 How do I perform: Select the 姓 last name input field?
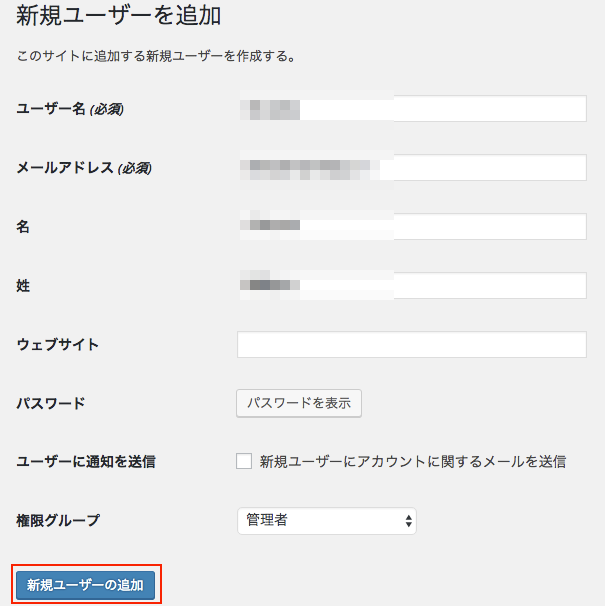pyautogui.click(x=411, y=285)
